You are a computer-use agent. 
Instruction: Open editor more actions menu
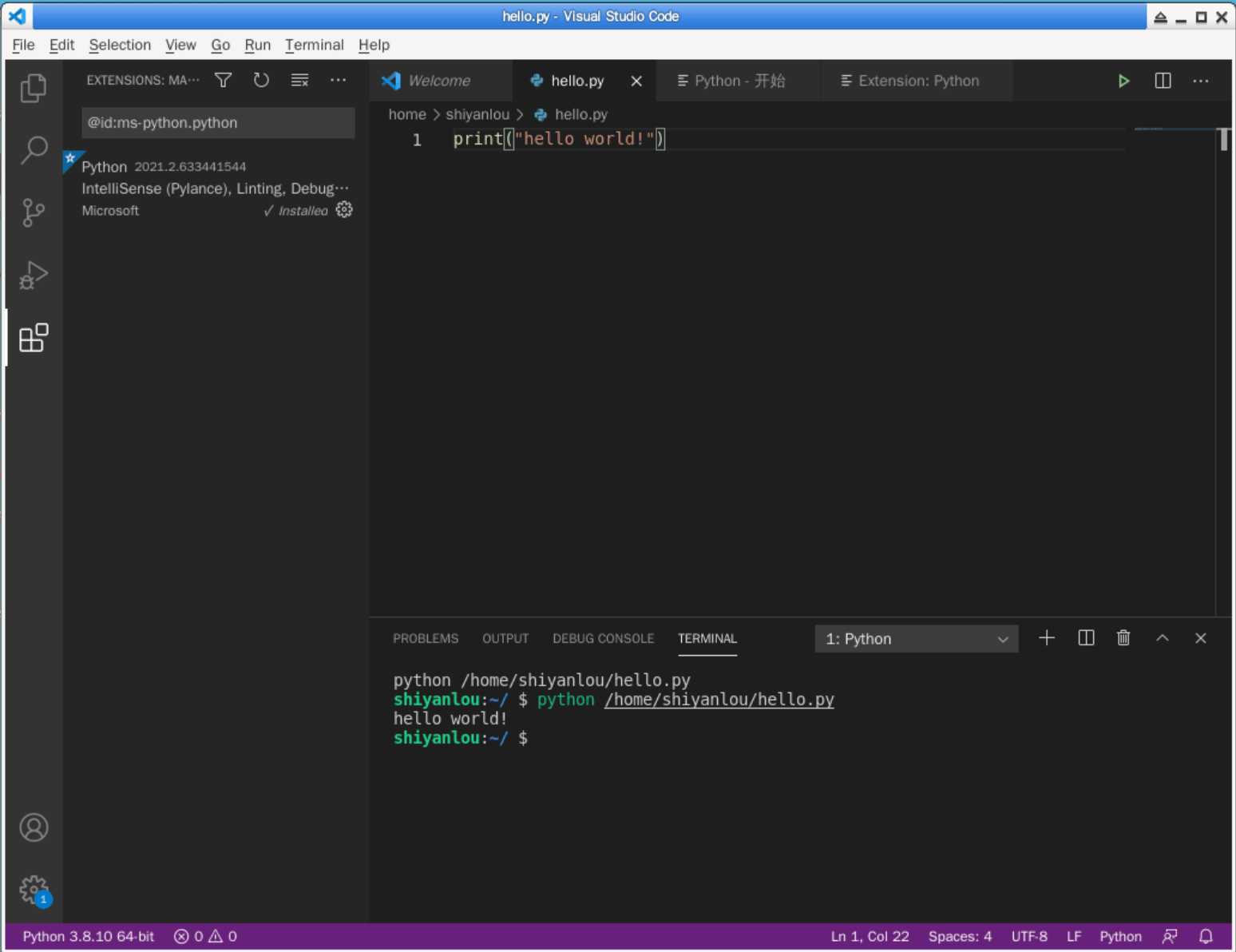pos(1201,81)
